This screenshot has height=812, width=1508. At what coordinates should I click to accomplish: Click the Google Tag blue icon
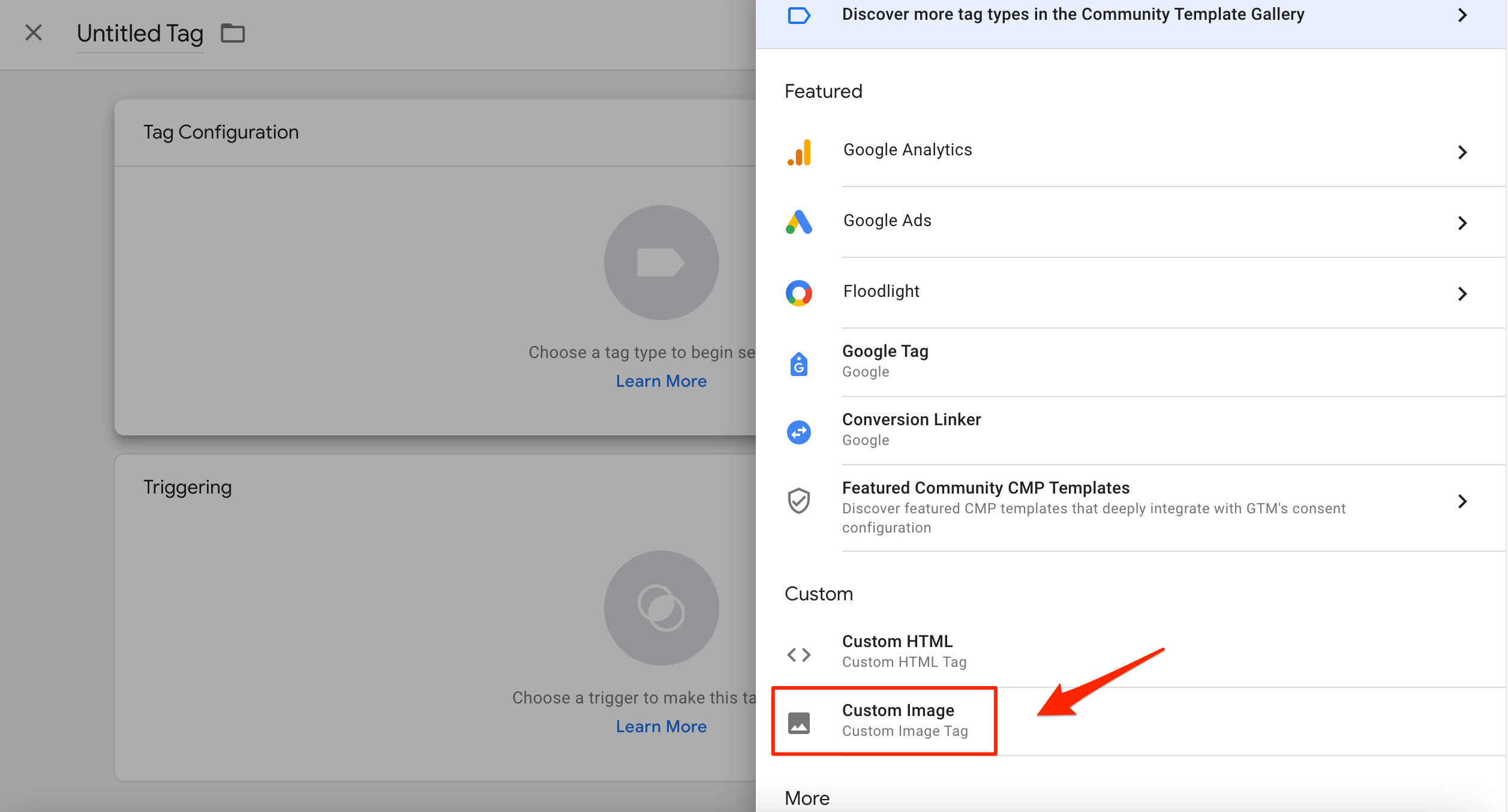coord(799,363)
